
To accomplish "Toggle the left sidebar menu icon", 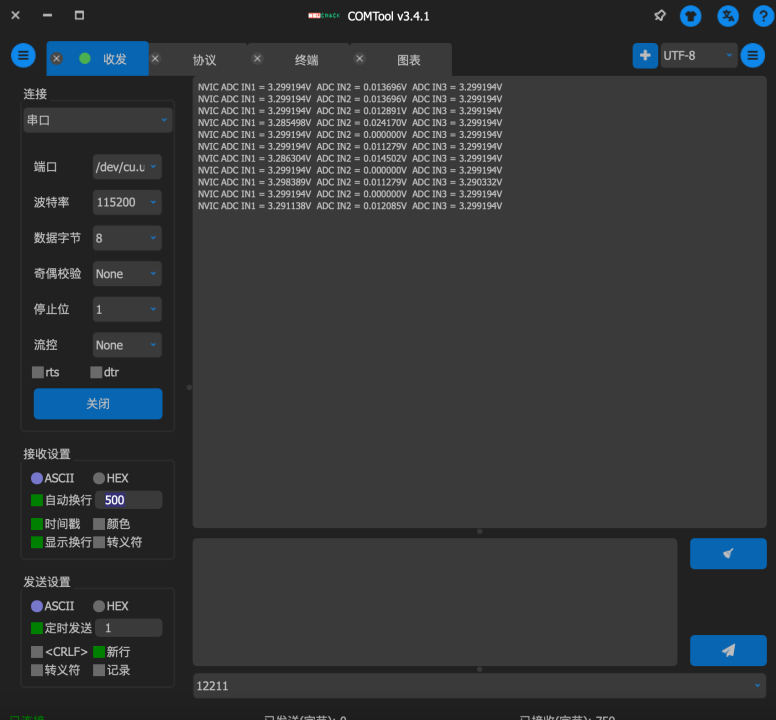I will 23,56.
